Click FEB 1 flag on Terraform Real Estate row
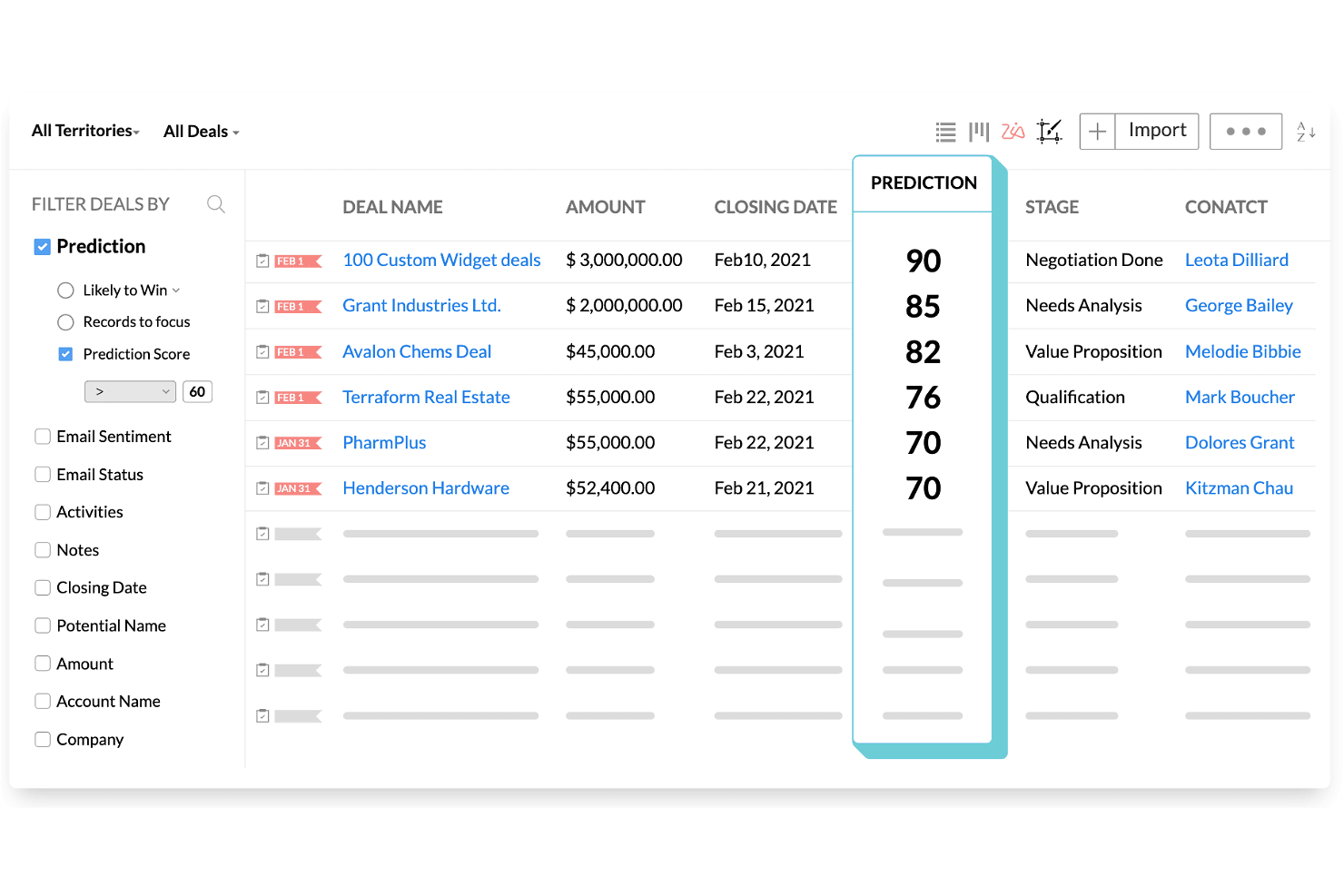Viewport: 1344px width, 896px height. (299, 398)
